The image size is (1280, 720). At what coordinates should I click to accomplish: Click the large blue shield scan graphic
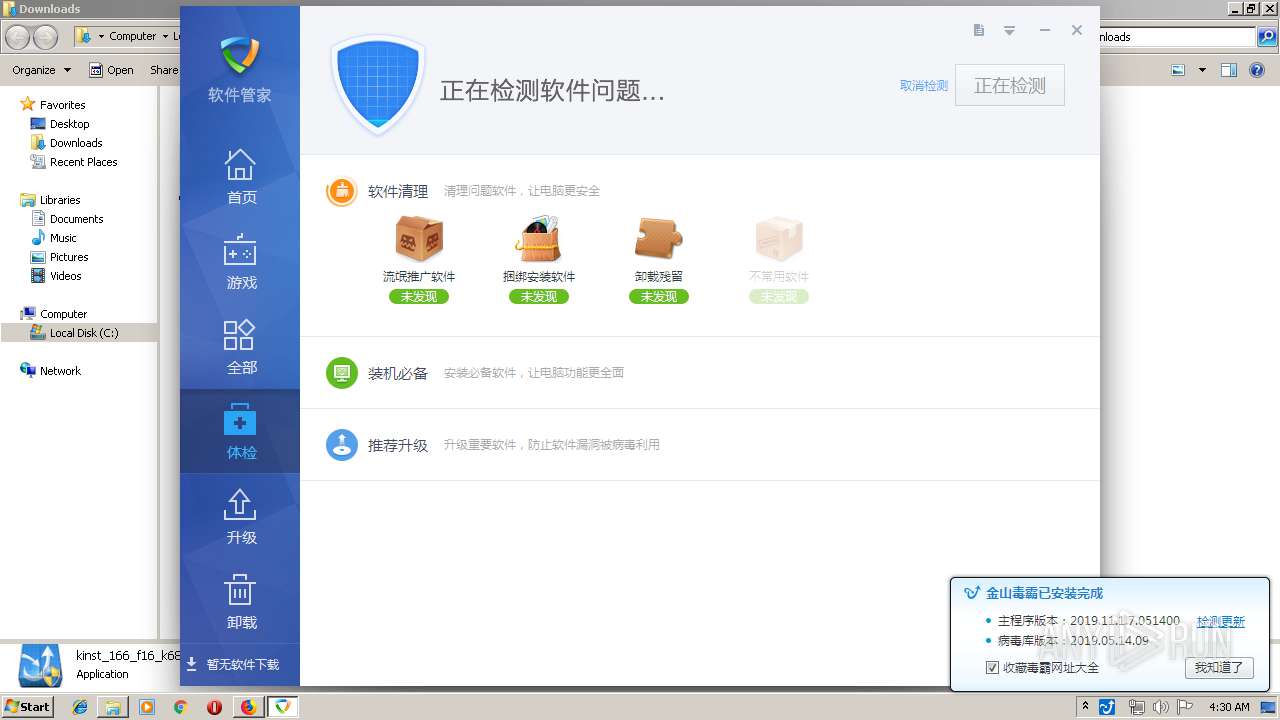[x=378, y=85]
